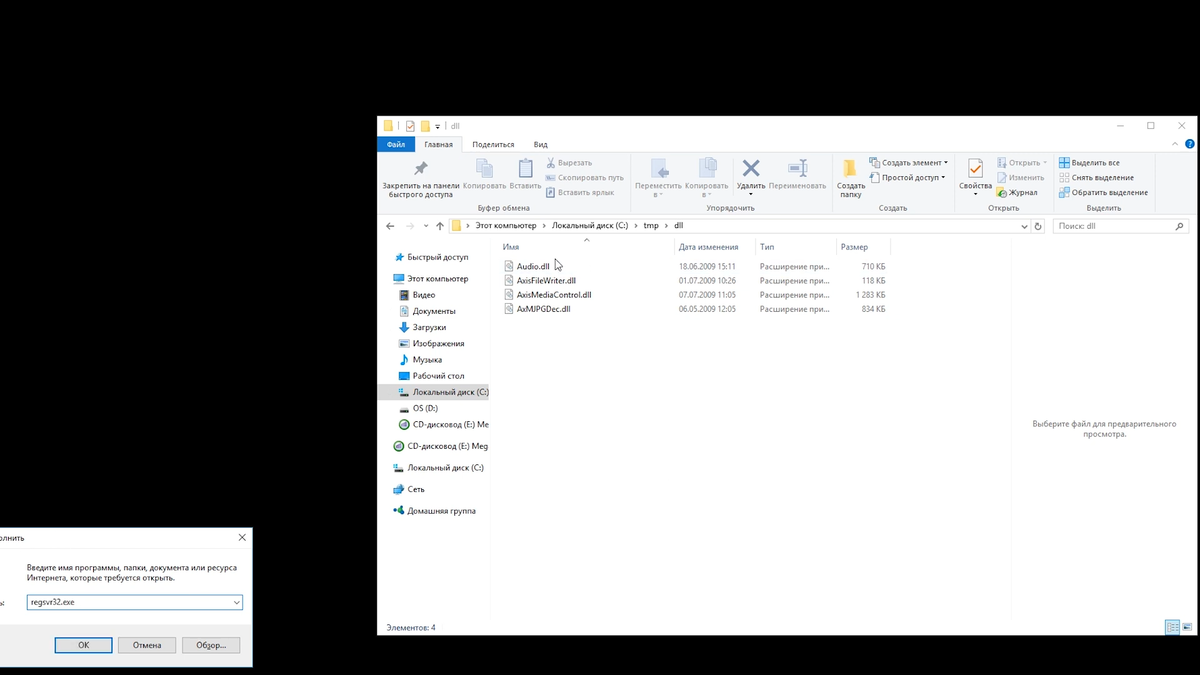
Task: Select the AxisMediaControl.dll file
Action: pos(554,295)
